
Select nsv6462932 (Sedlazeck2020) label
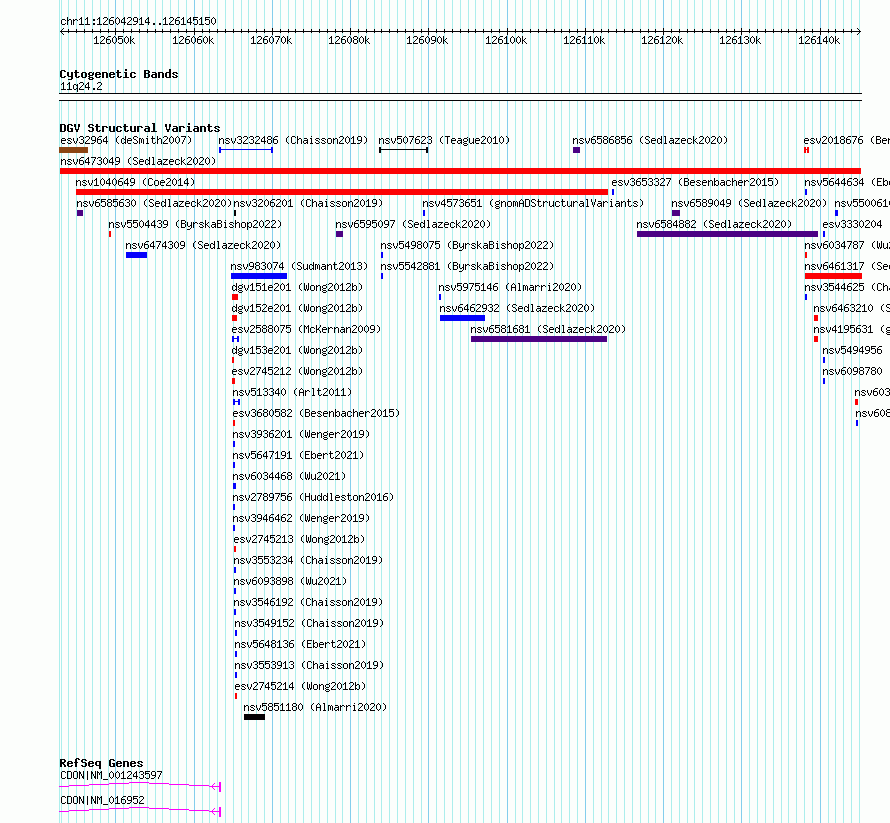[x=517, y=308]
